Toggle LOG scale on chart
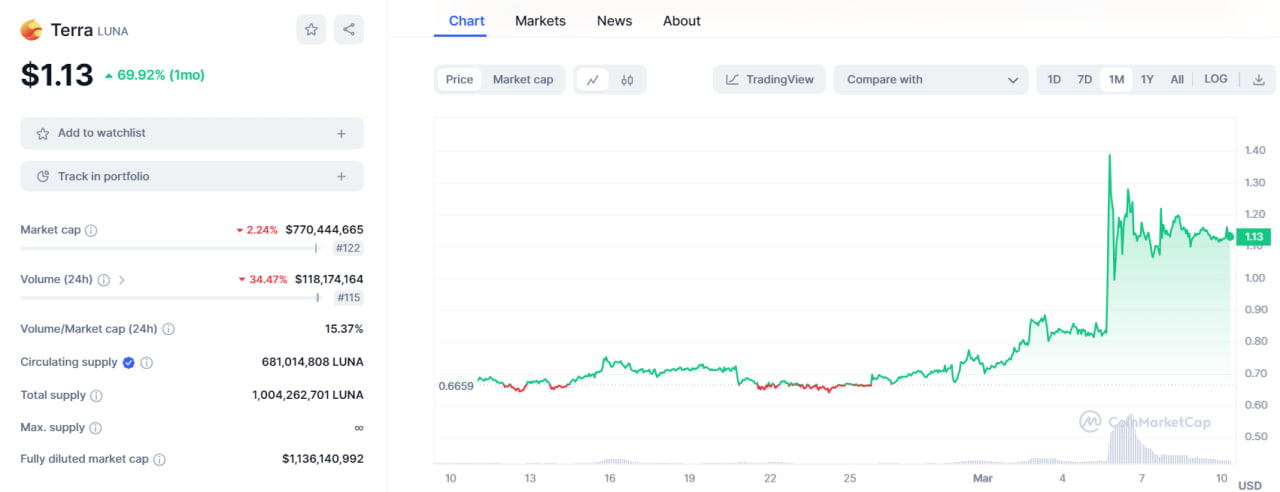This screenshot has width=1280, height=492. (x=1216, y=80)
